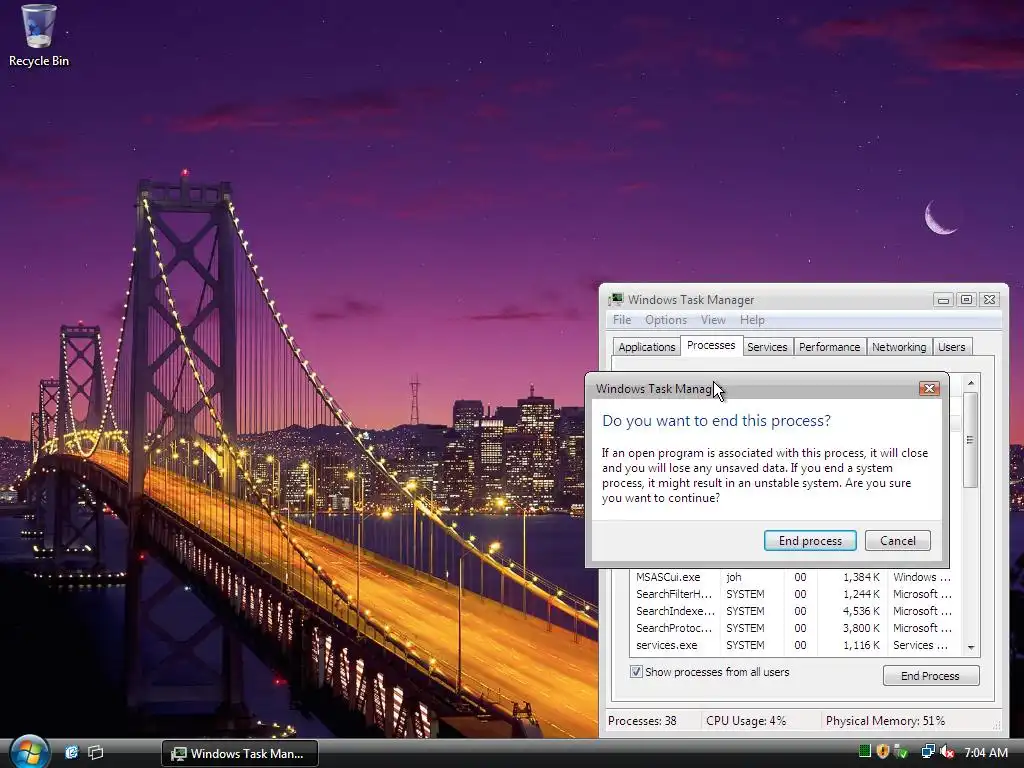Open the Windows Security shield tray icon

pyautogui.click(x=882, y=751)
